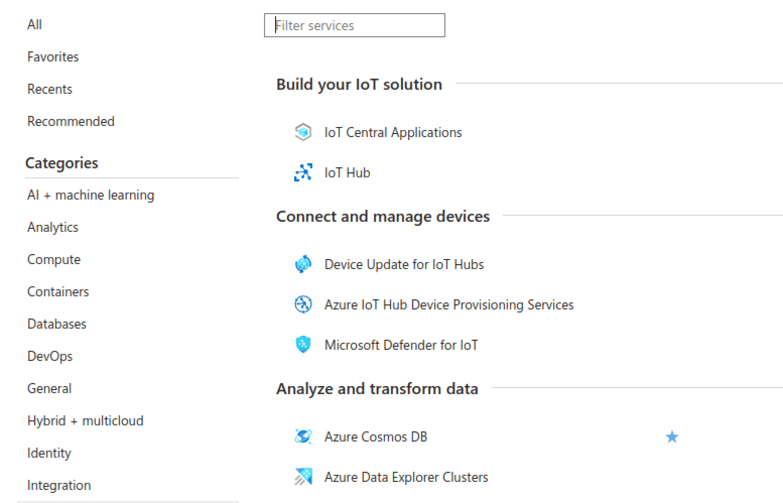Click the Microsoft Defender for IoT shield icon
Image resolution: width=783 pixels, height=503 pixels.
coord(303,345)
